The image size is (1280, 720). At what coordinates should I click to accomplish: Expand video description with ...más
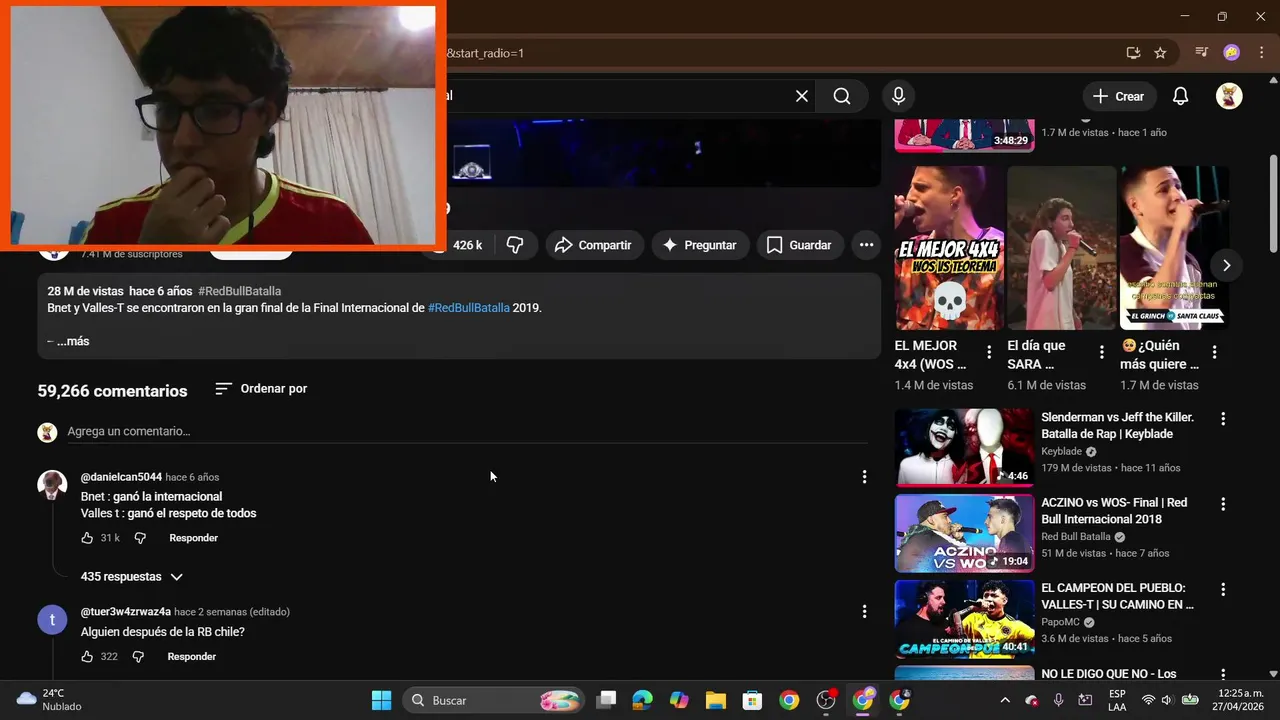click(x=73, y=341)
